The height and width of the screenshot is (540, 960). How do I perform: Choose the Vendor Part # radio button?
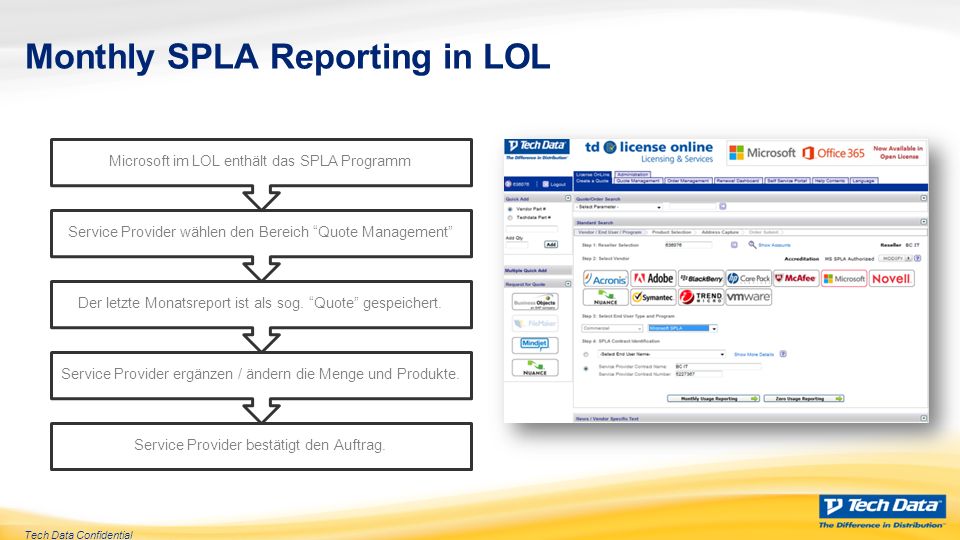coord(510,209)
